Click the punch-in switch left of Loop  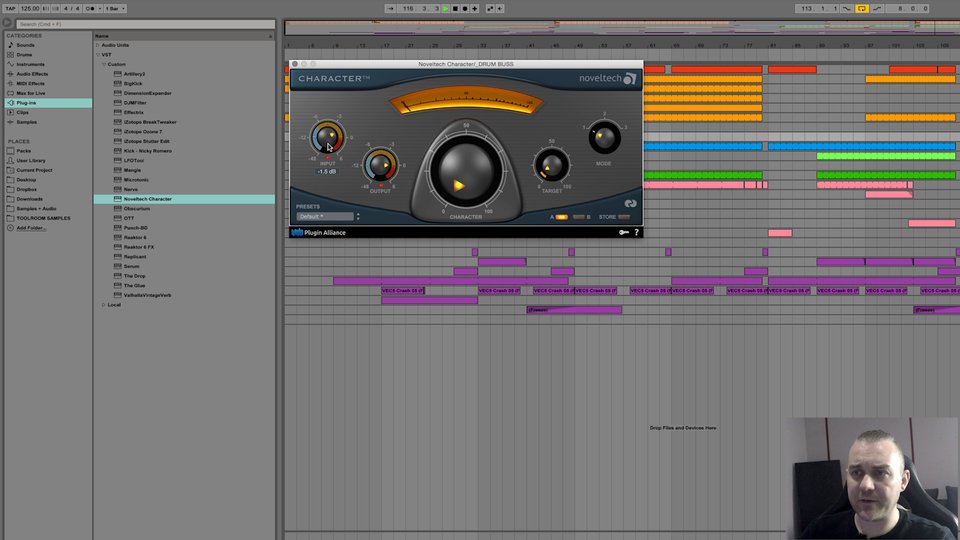(847, 9)
